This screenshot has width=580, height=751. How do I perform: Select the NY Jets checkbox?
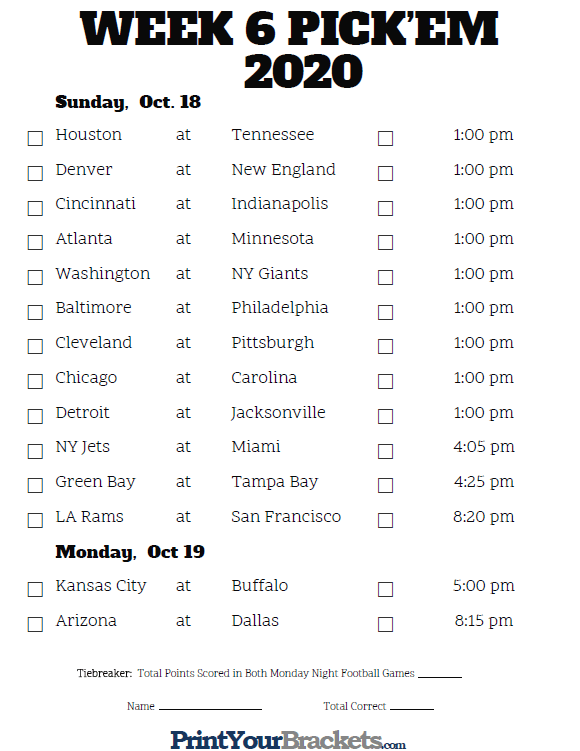(x=35, y=451)
